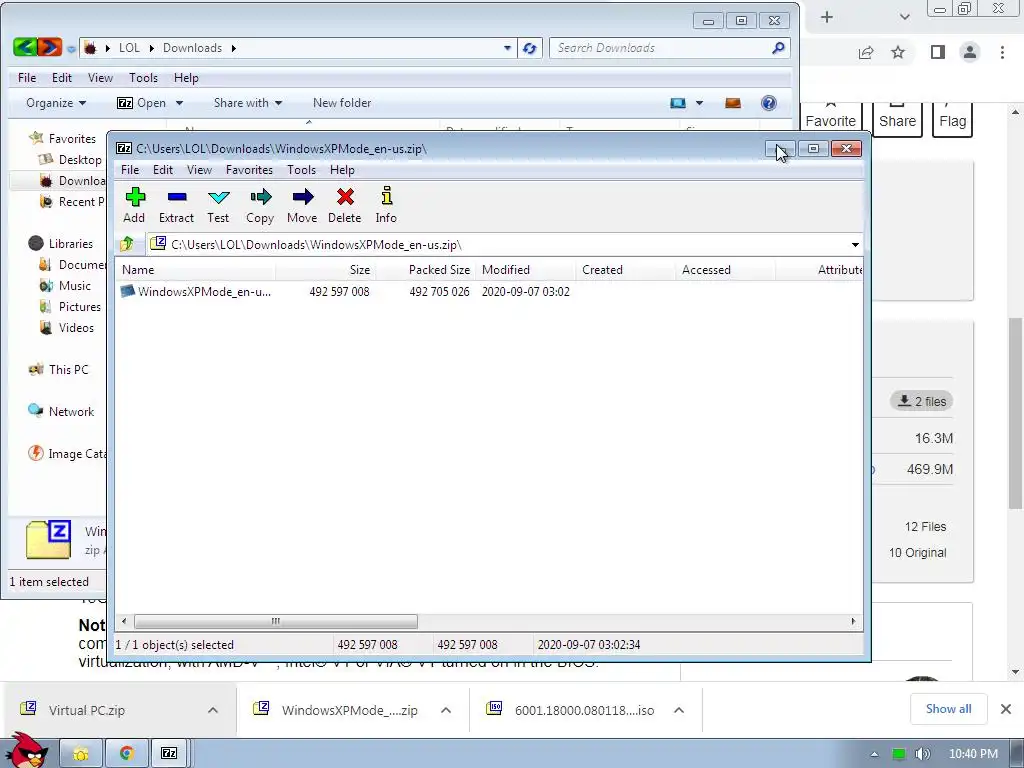Click the LOL breadcrumb in Explorer address bar

tap(129, 48)
